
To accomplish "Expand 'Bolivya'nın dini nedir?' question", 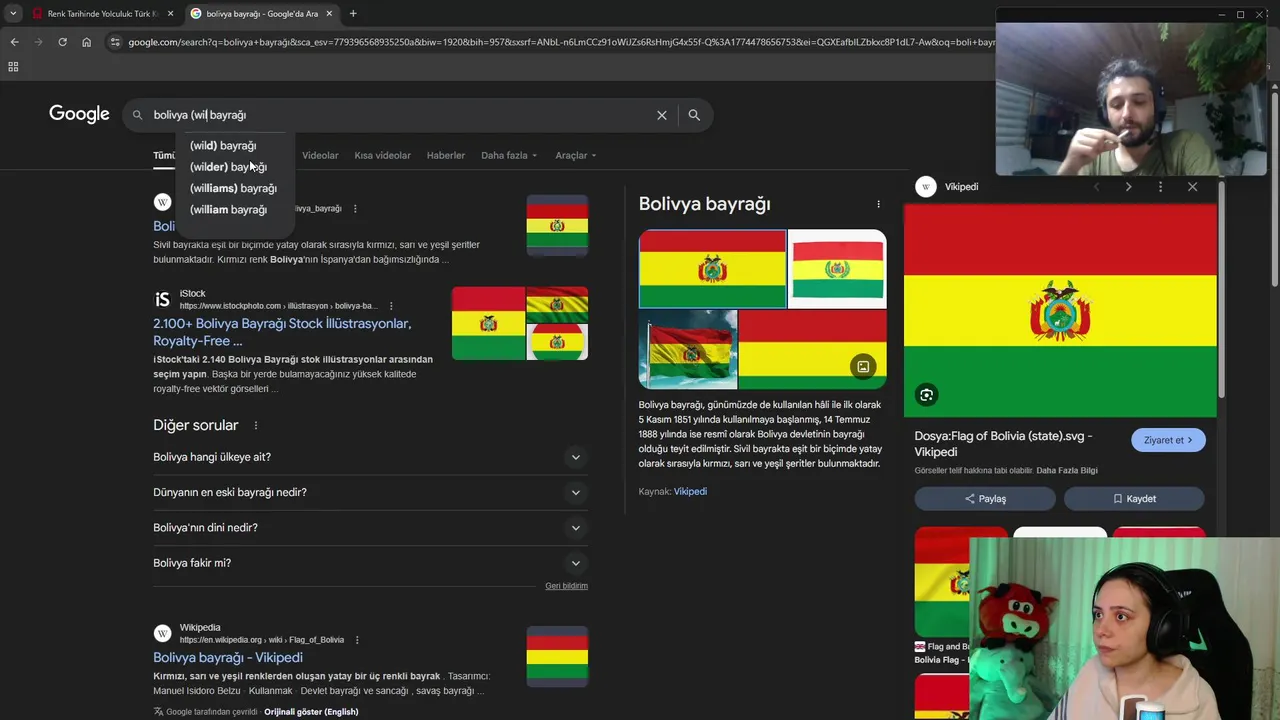I will point(370,528).
